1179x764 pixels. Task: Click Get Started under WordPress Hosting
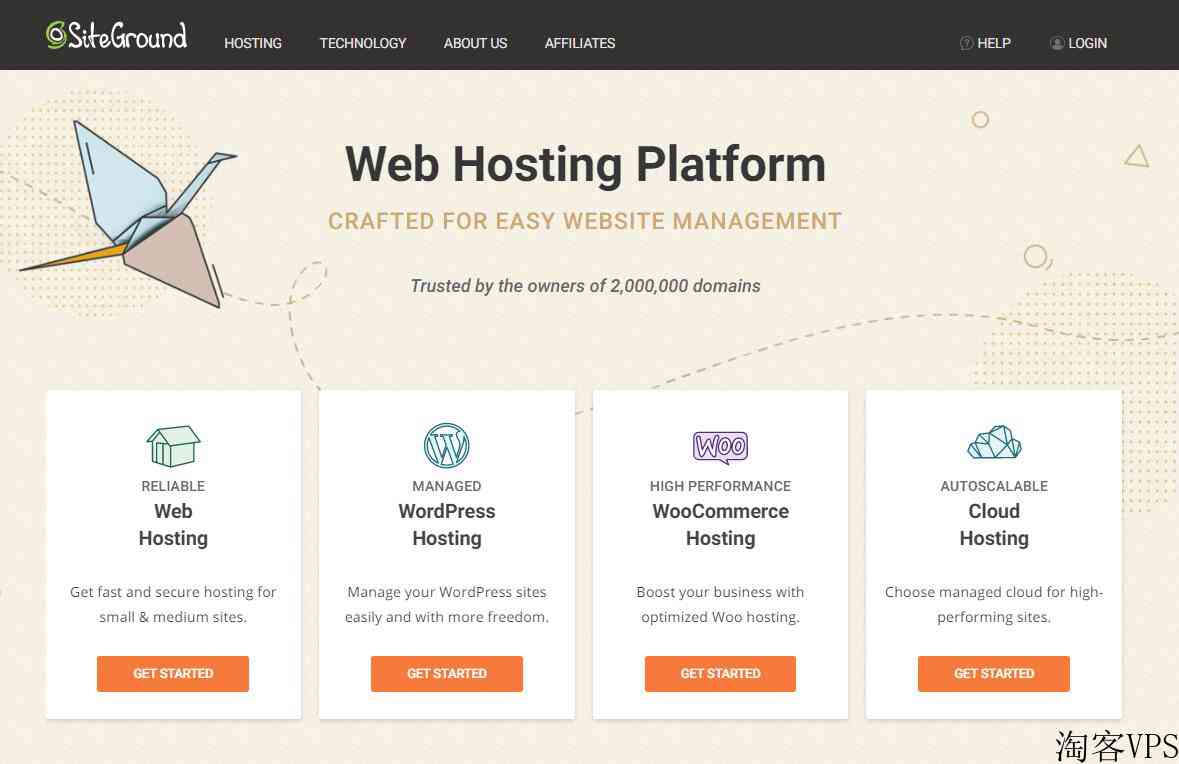click(x=447, y=674)
